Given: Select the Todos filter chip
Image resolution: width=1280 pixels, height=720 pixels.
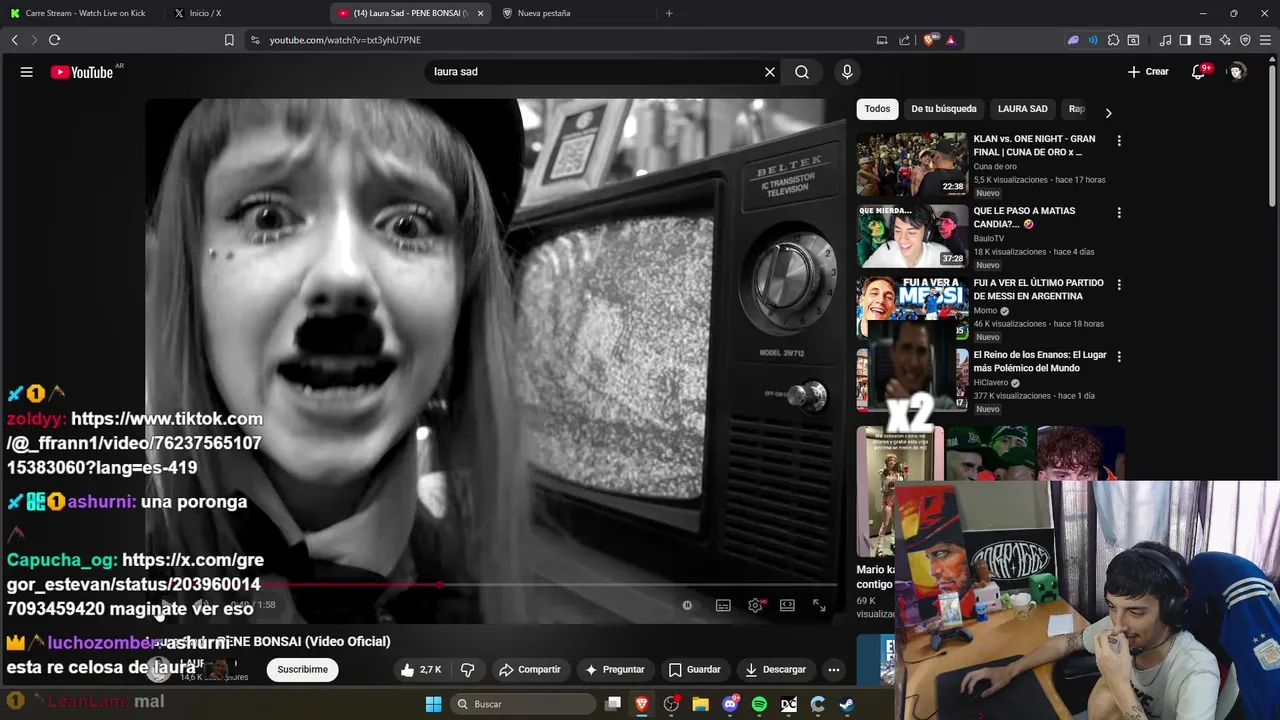Looking at the screenshot, I should (x=877, y=109).
